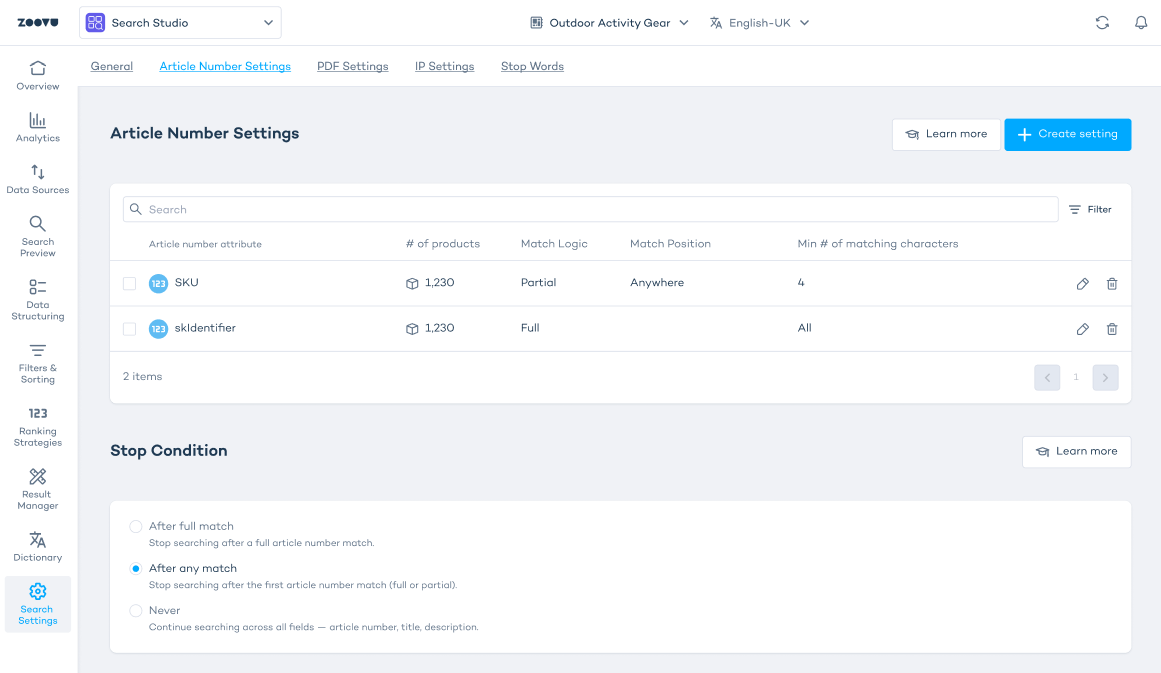Open the Analytics section in sidebar
Viewport: 1161px width, 673px height.
tap(38, 127)
